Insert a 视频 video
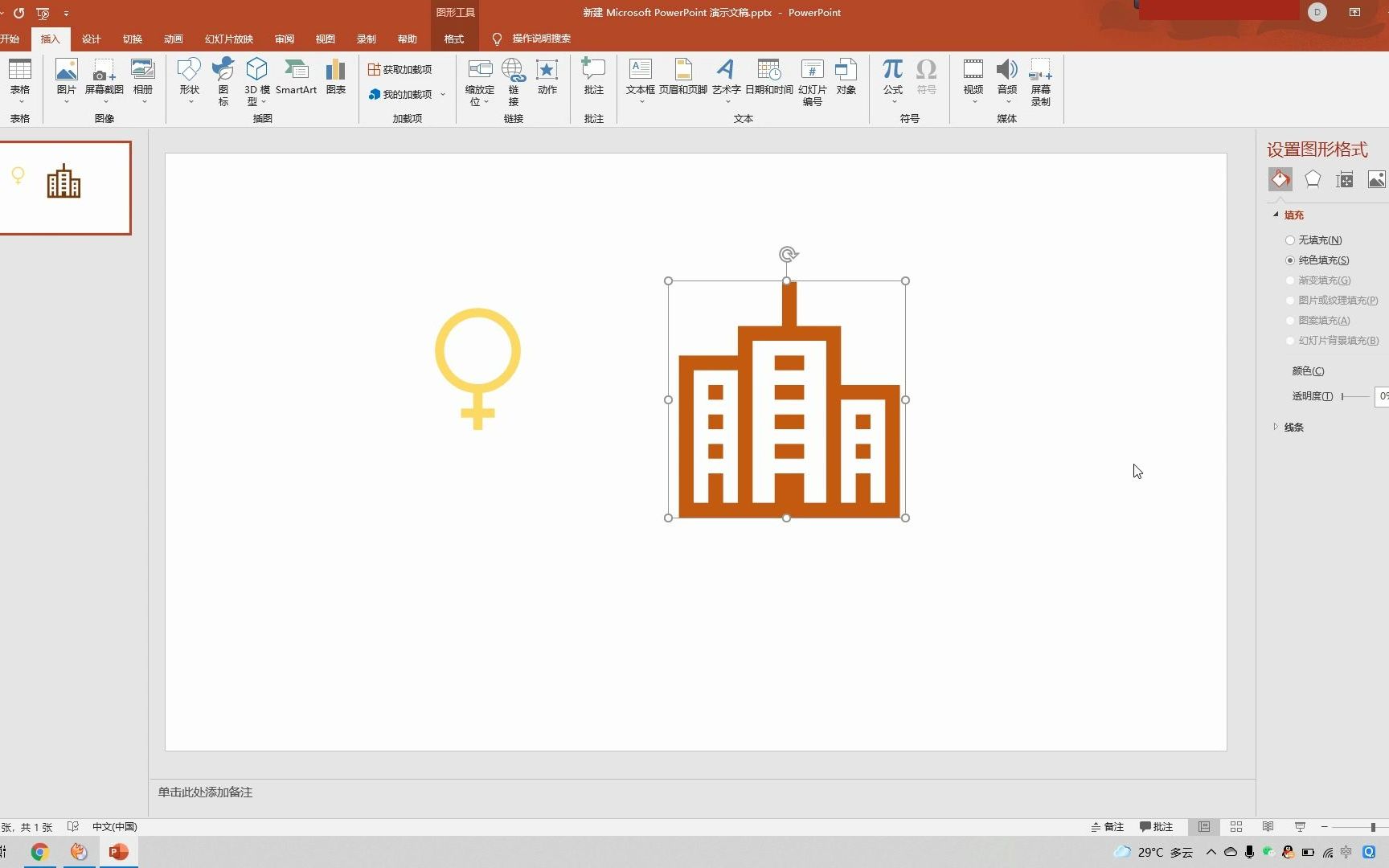 coord(973,70)
